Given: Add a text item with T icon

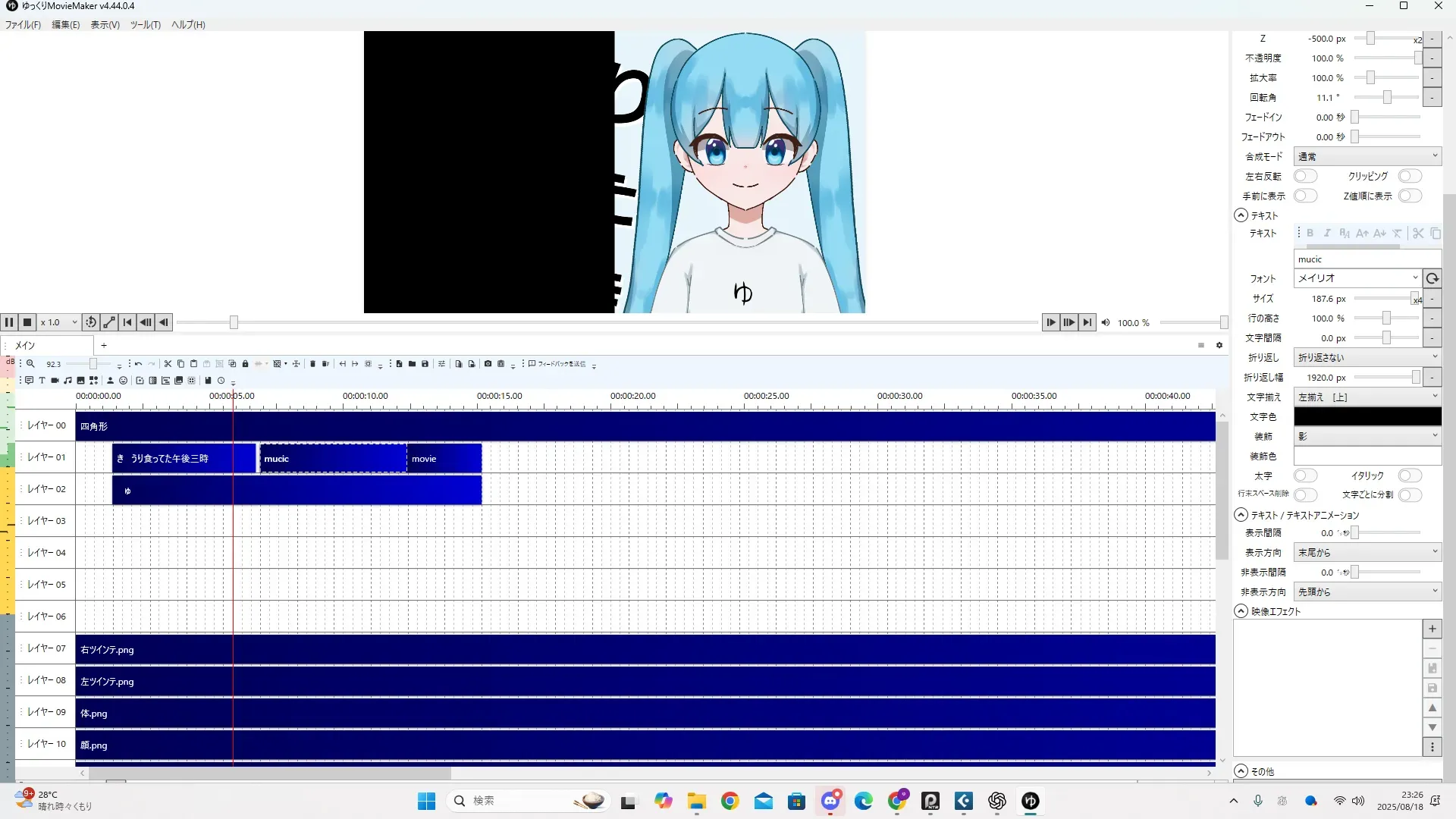Looking at the screenshot, I should point(42,381).
